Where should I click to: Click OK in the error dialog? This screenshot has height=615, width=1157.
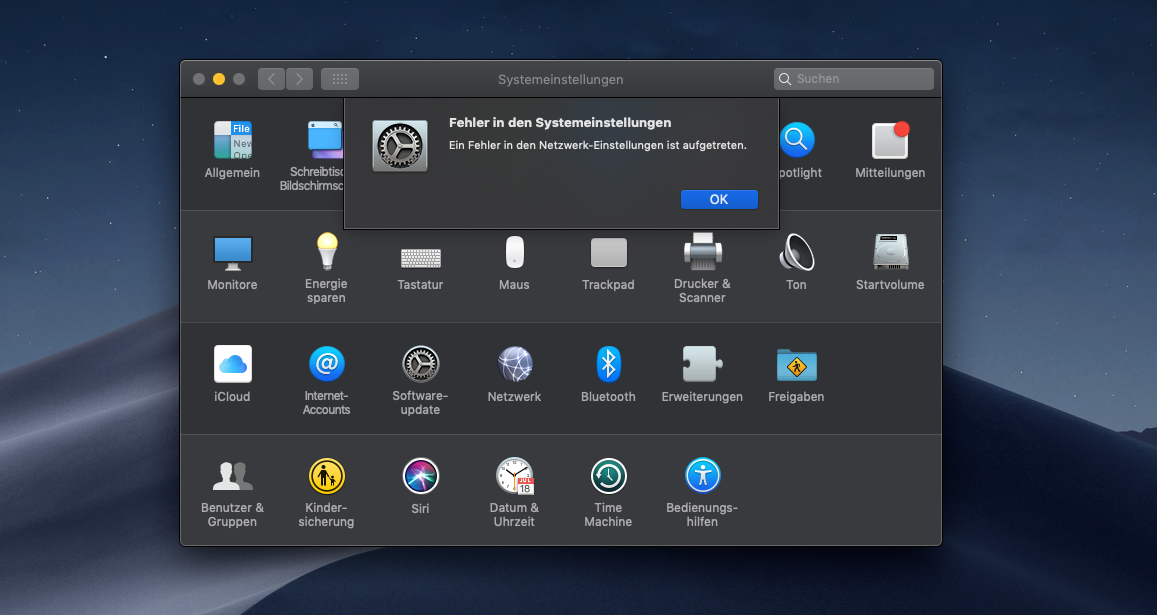click(718, 199)
